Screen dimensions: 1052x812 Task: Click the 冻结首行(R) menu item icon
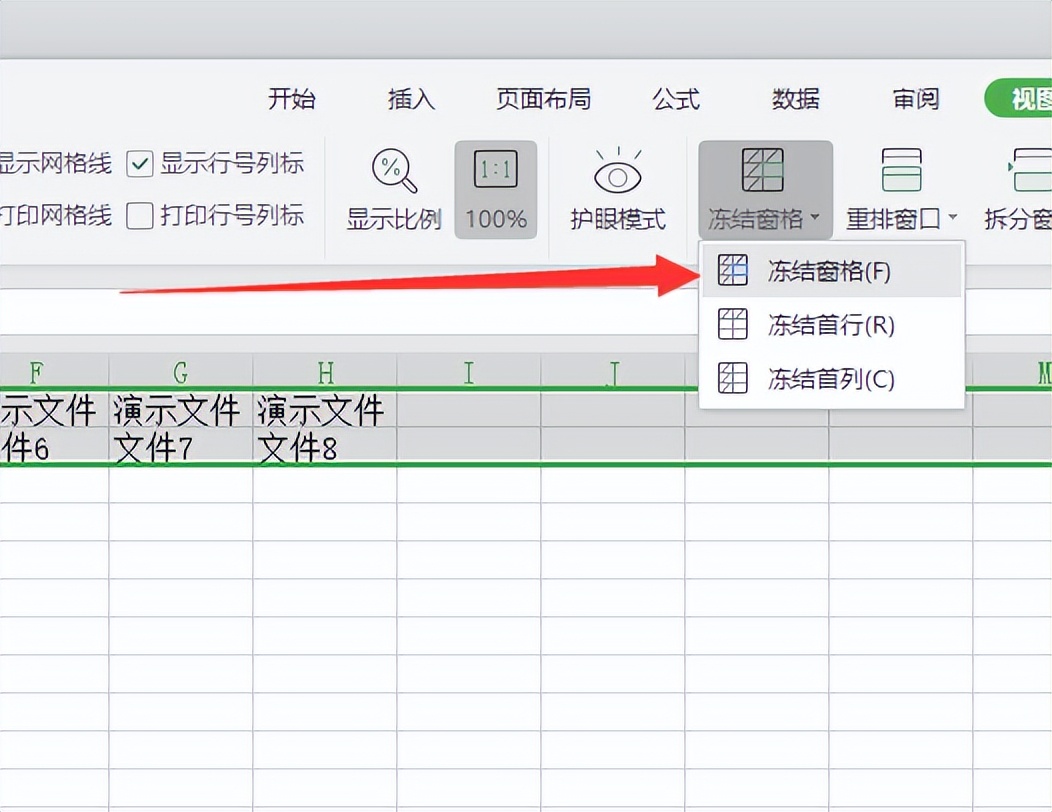click(x=733, y=325)
